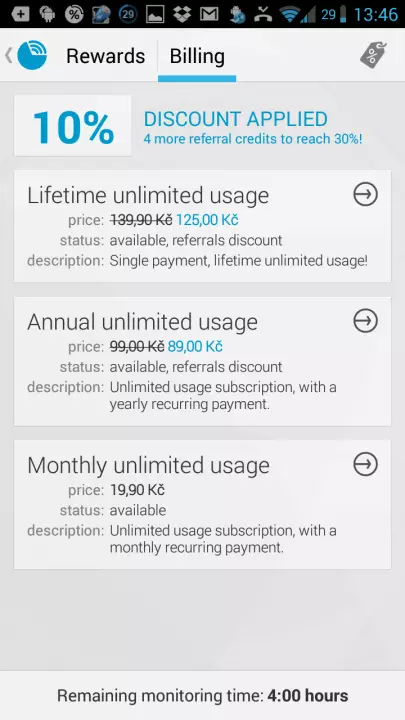Screen dimensions: 405x720
Task: Go back using the left chevron
Action: click(8, 55)
